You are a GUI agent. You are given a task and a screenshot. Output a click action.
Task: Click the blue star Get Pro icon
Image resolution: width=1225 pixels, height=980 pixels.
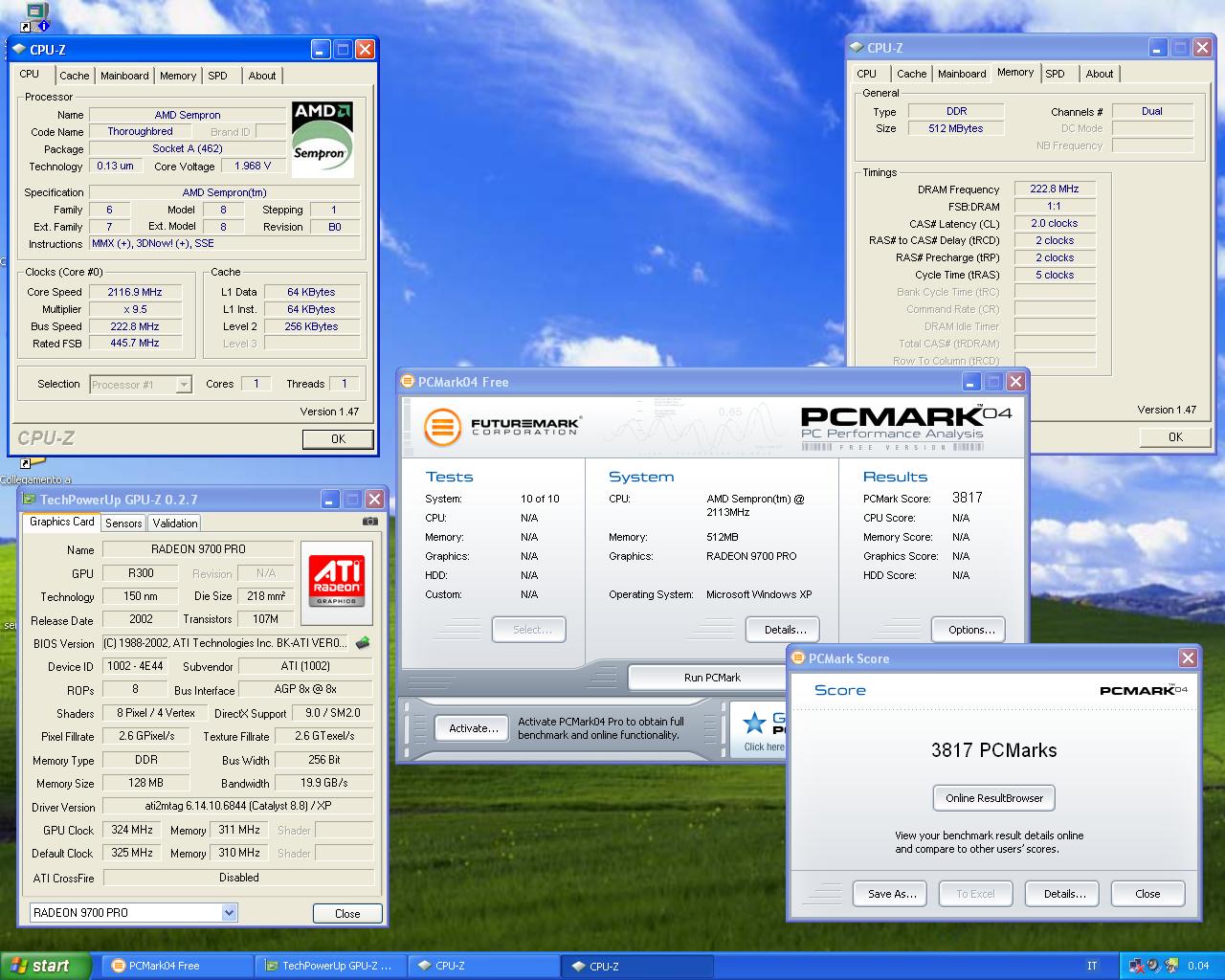(755, 723)
